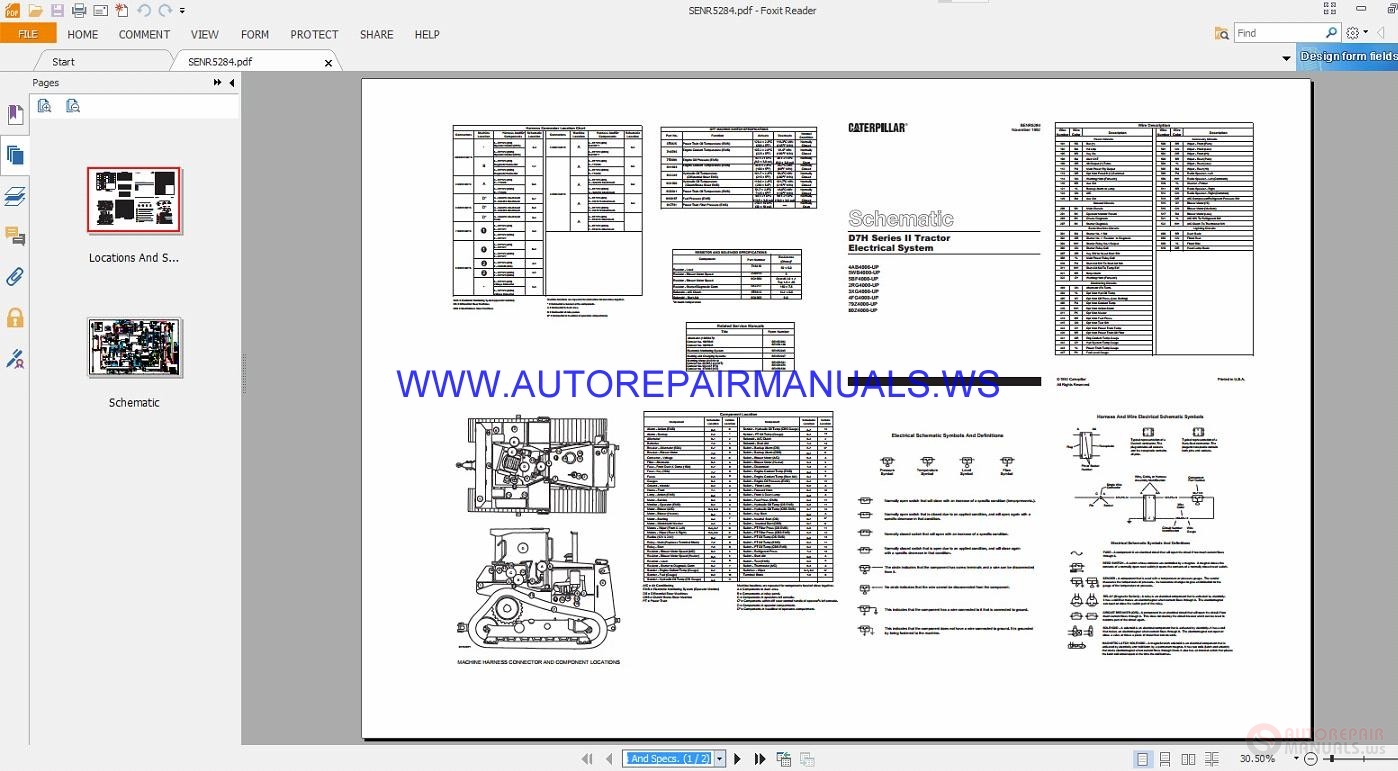Click the Open file folder icon
This screenshot has height=771, width=1398.
[x=36, y=11]
